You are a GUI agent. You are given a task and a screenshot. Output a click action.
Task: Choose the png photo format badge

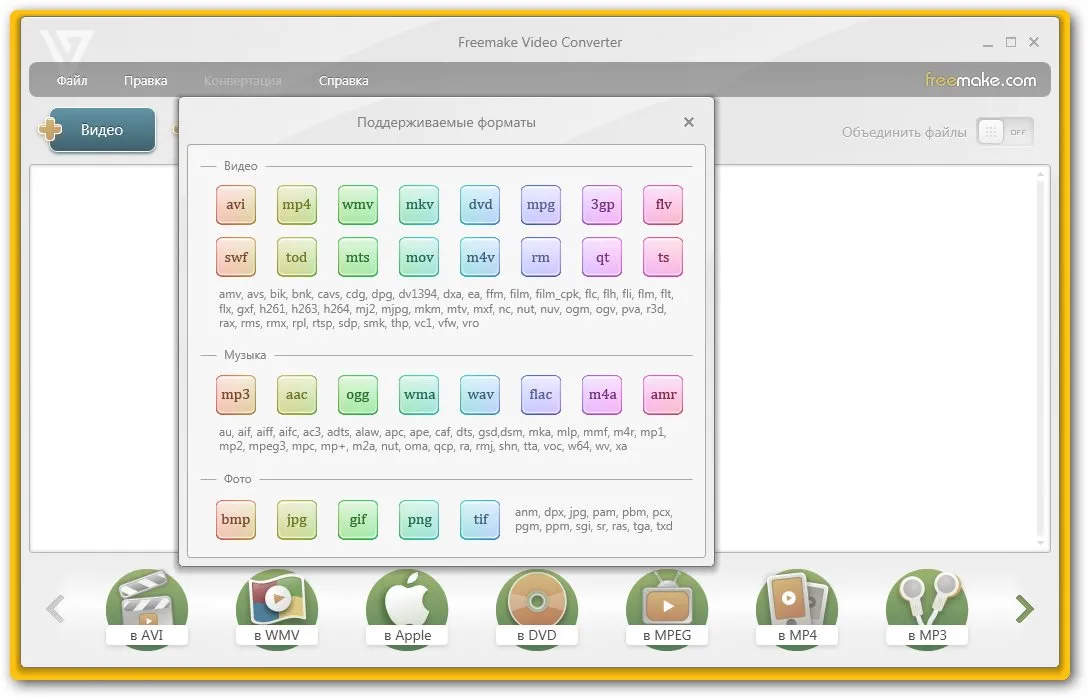coord(419,520)
